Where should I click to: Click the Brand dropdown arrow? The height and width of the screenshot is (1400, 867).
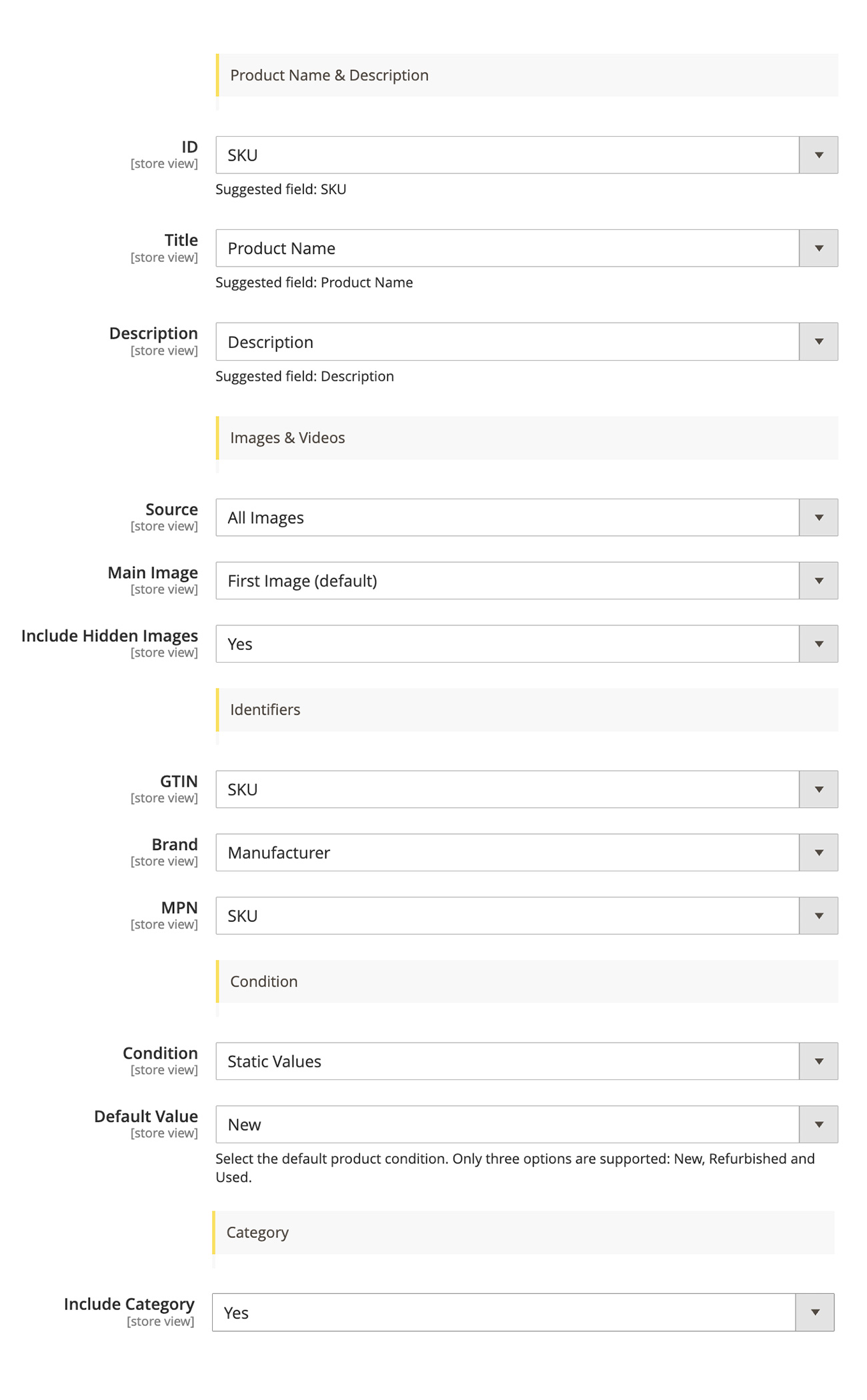tap(818, 853)
